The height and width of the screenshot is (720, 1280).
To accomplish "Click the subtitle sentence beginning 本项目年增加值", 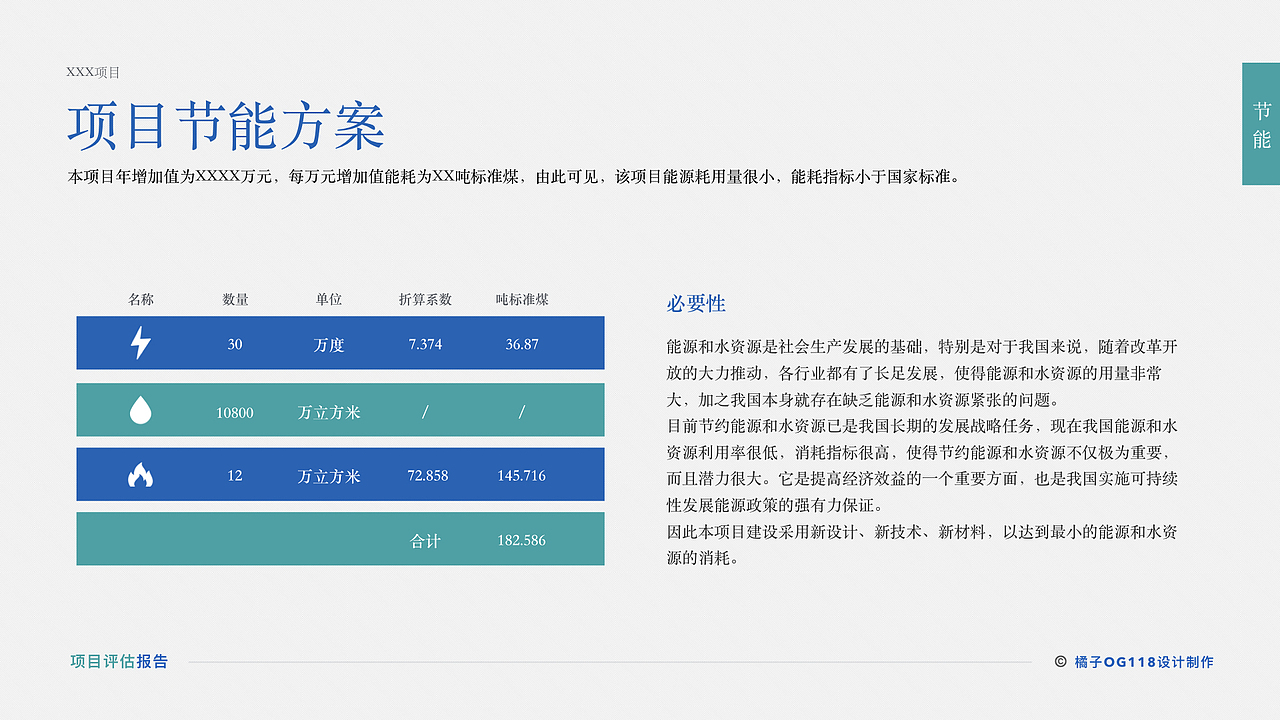I will (516, 177).
